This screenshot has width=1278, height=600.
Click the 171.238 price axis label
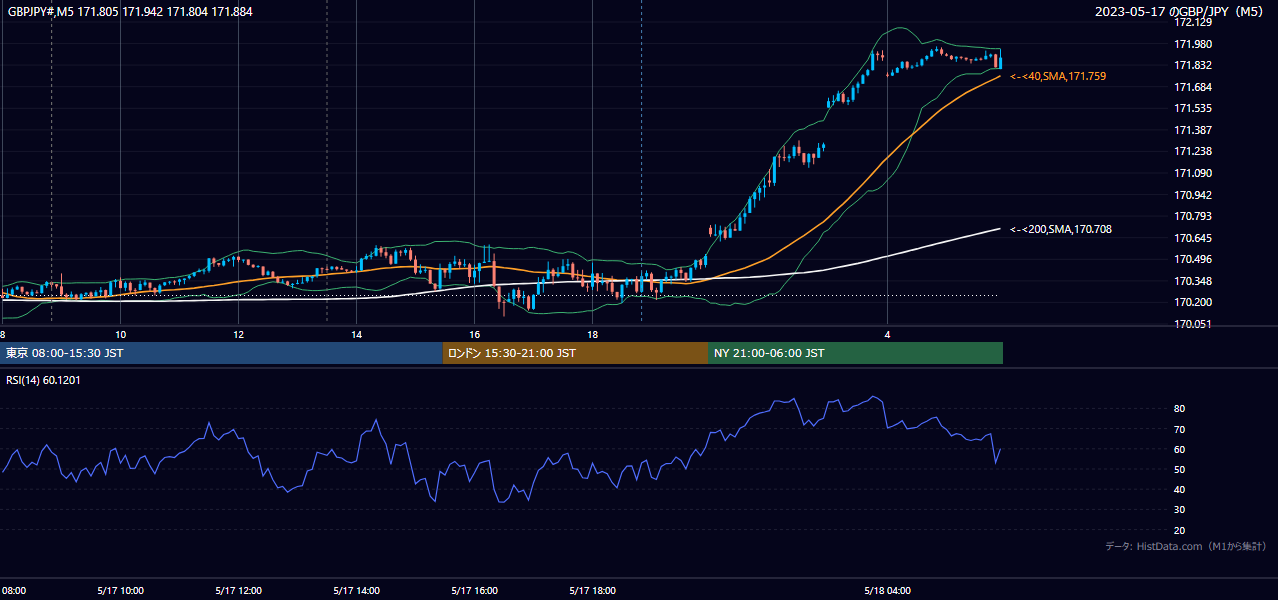(x=1193, y=151)
